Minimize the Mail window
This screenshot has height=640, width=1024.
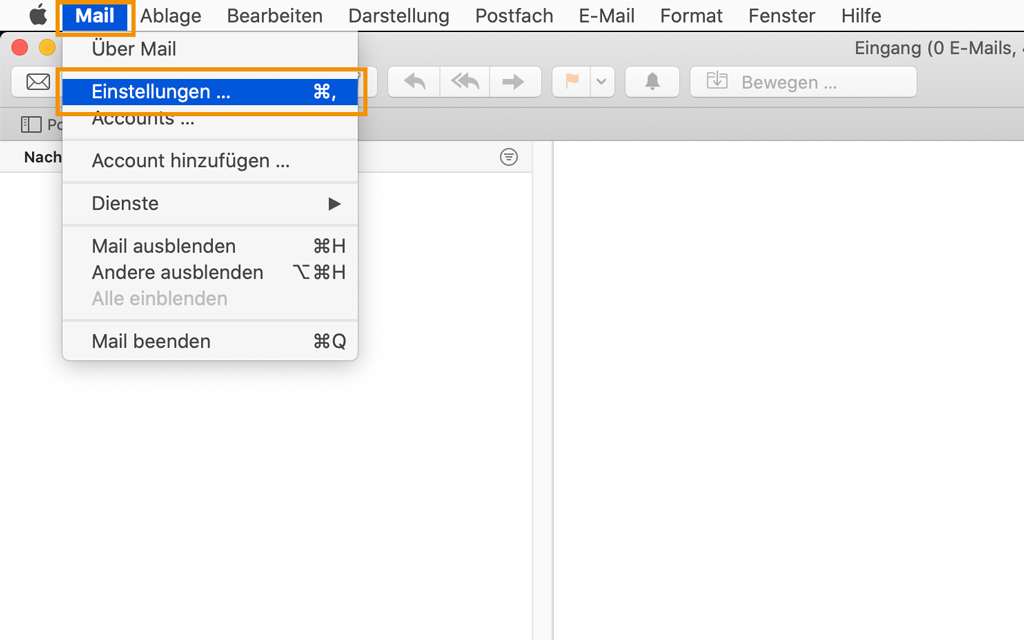47,47
